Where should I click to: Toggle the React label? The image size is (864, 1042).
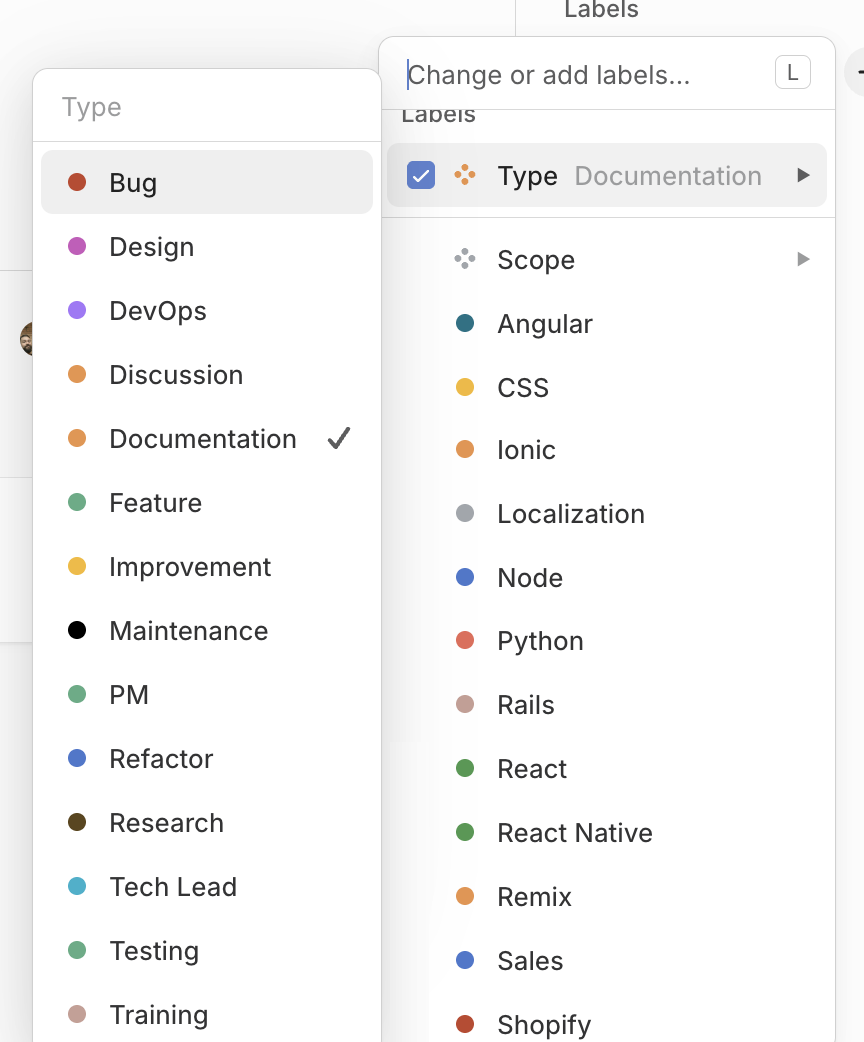[x=607, y=769]
